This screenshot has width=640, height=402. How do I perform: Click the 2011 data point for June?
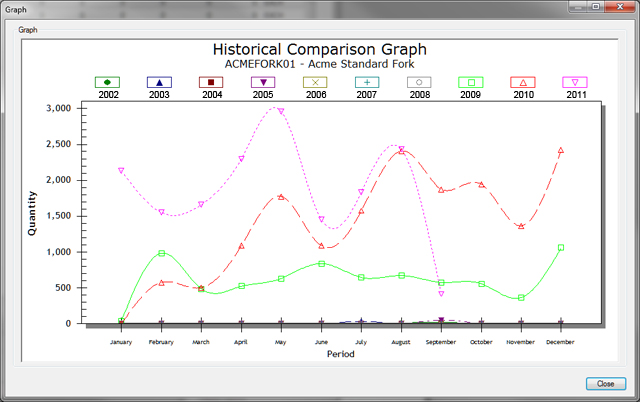click(322, 220)
